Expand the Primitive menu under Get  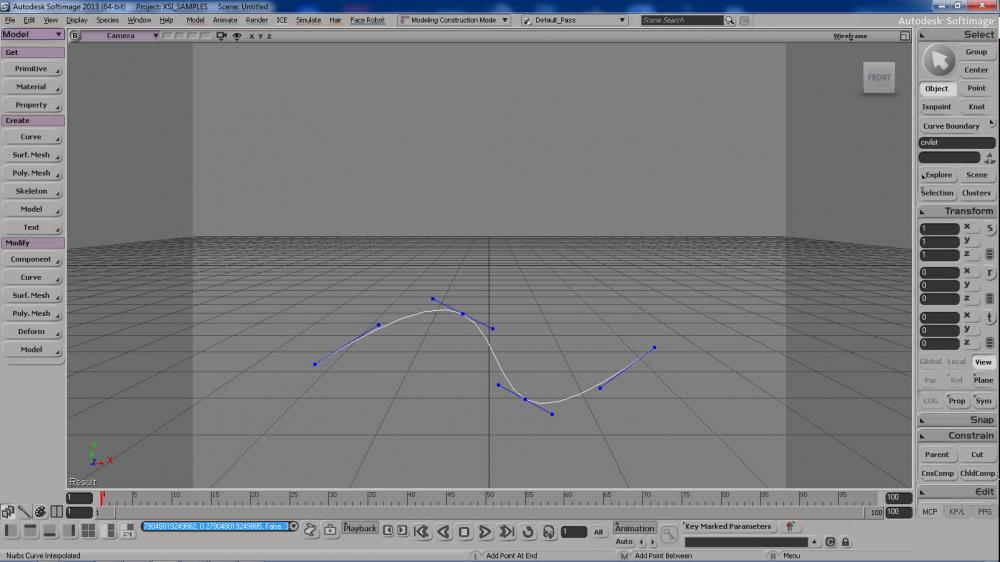point(31,69)
